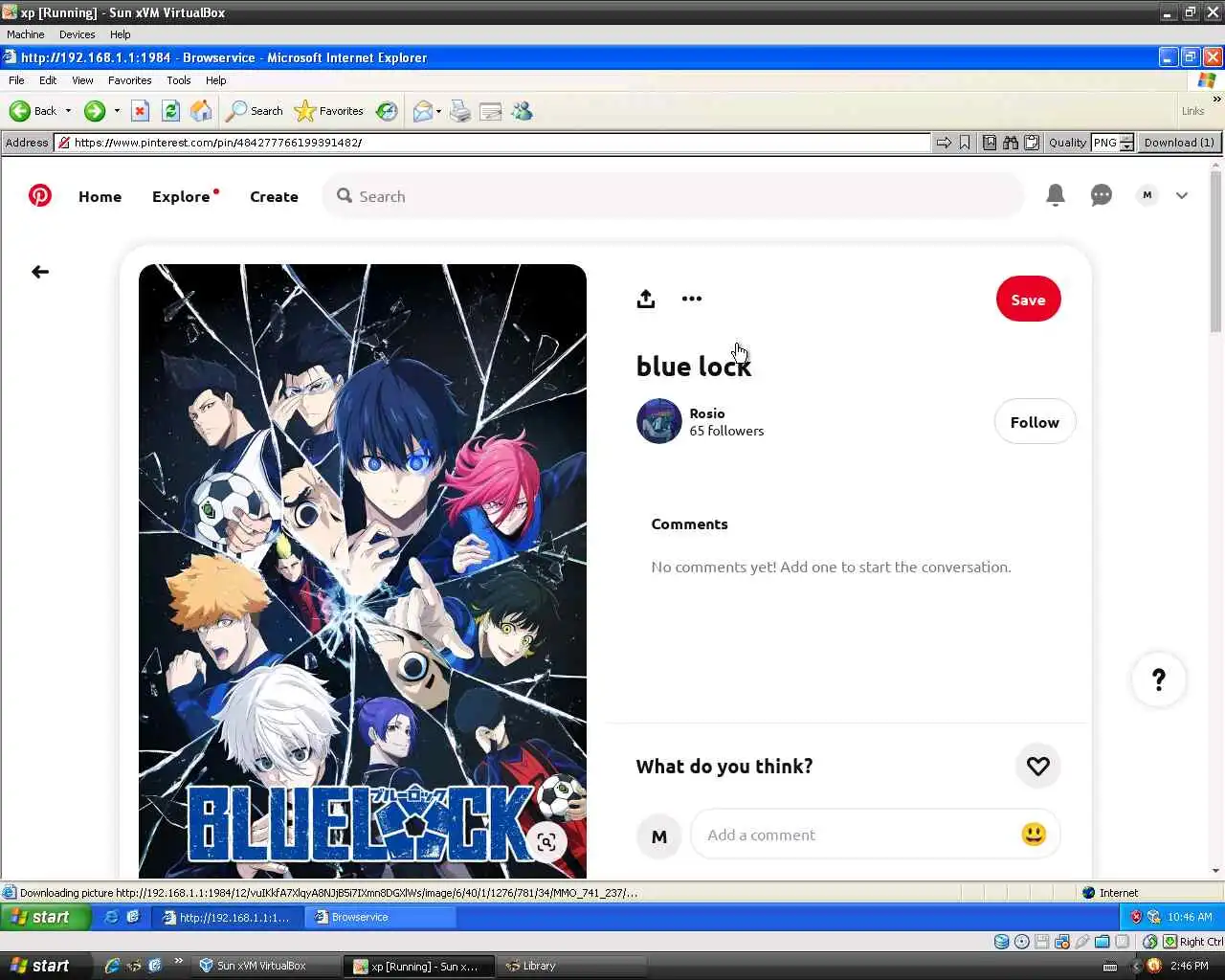This screenshot has width=1225, height=980.
Task: Toggle the heart react button
Action: (1038, 766)
